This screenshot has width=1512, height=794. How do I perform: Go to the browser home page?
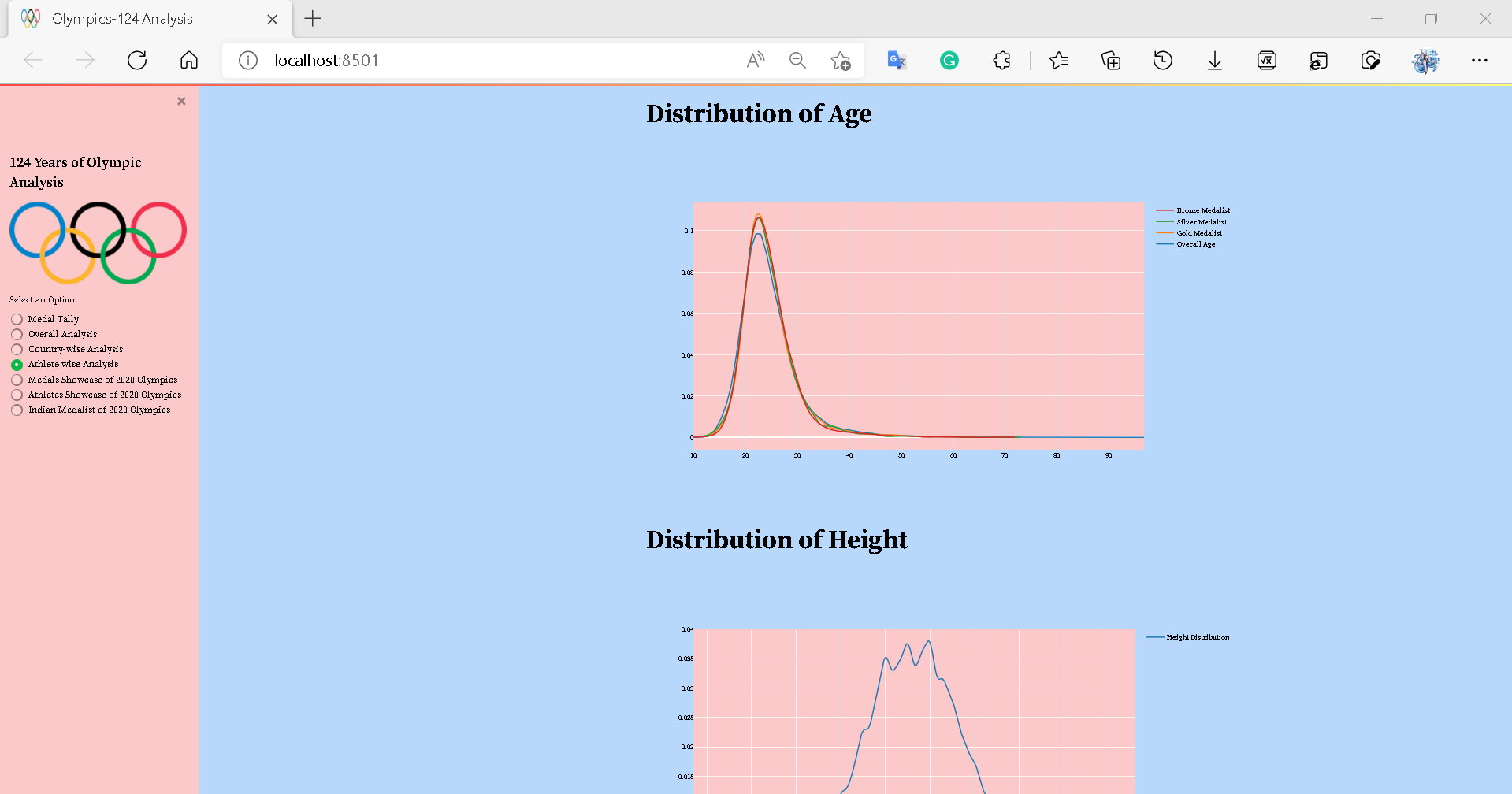click(x=189, y=60)
